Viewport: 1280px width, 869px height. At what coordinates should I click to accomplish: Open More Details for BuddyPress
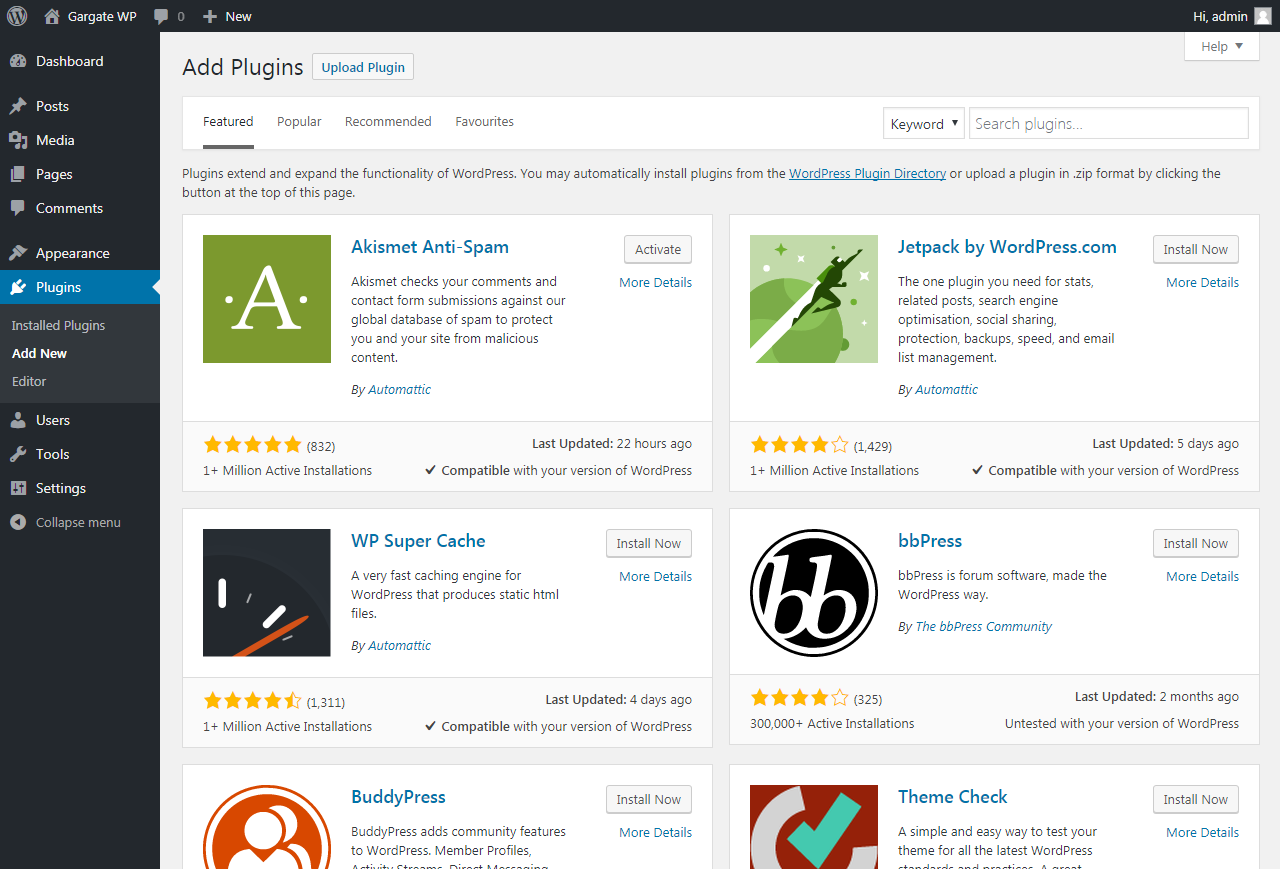pyautogui.click(x=655, y=833)
